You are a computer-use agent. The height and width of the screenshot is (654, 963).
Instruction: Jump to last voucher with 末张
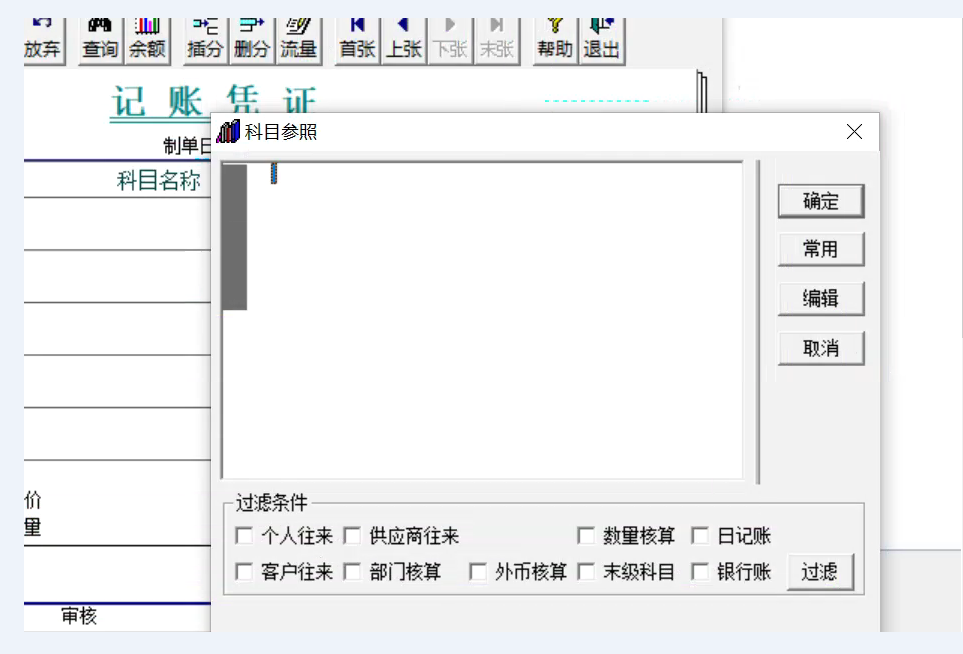coord(496,41)
